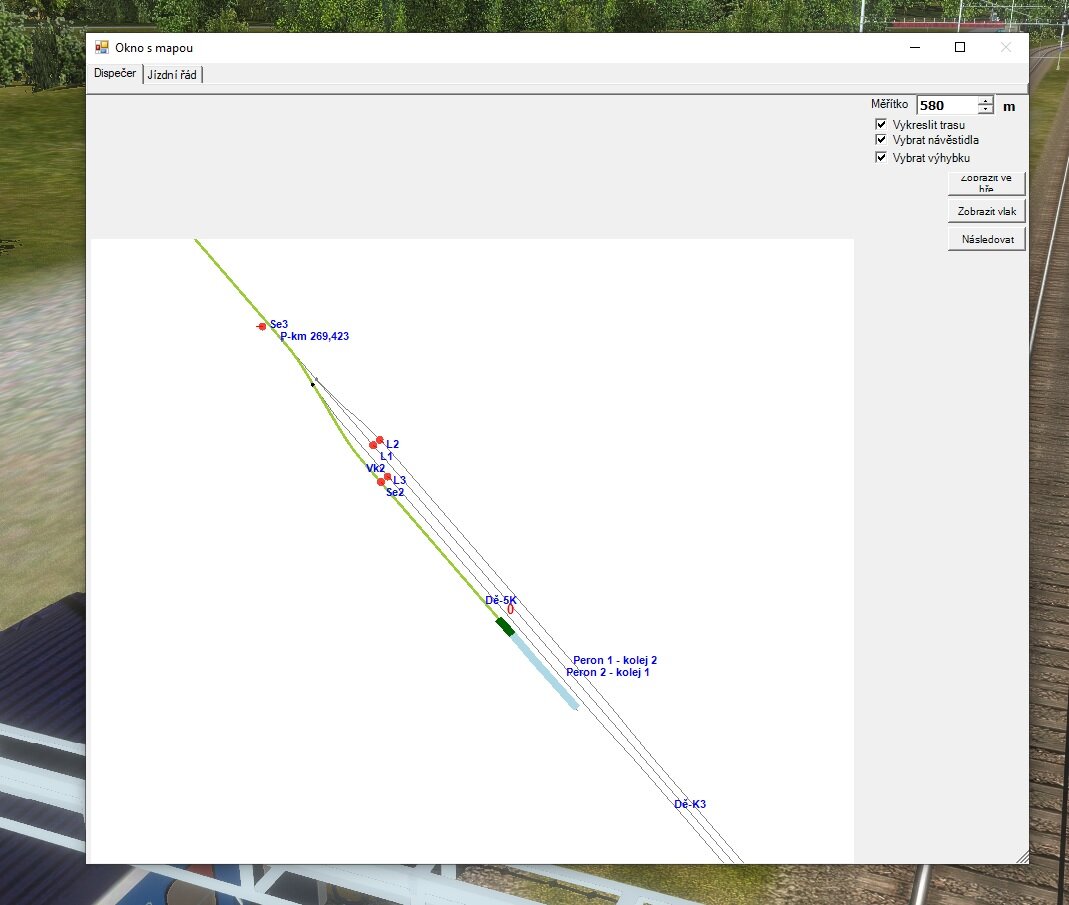Select the L1 signal red marker

(373, 445)
